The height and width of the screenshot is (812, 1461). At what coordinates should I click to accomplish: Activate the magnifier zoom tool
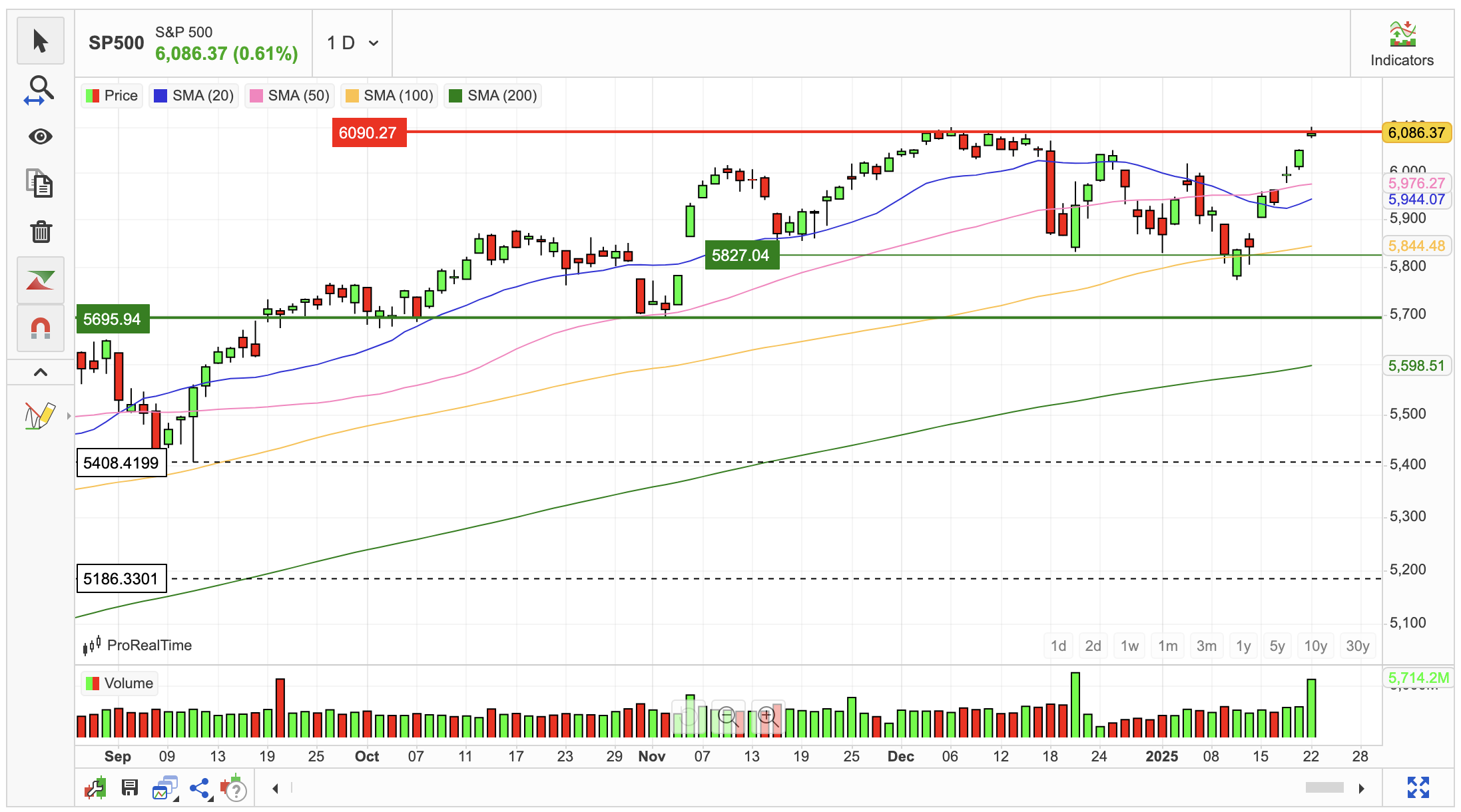click(41, 90)
